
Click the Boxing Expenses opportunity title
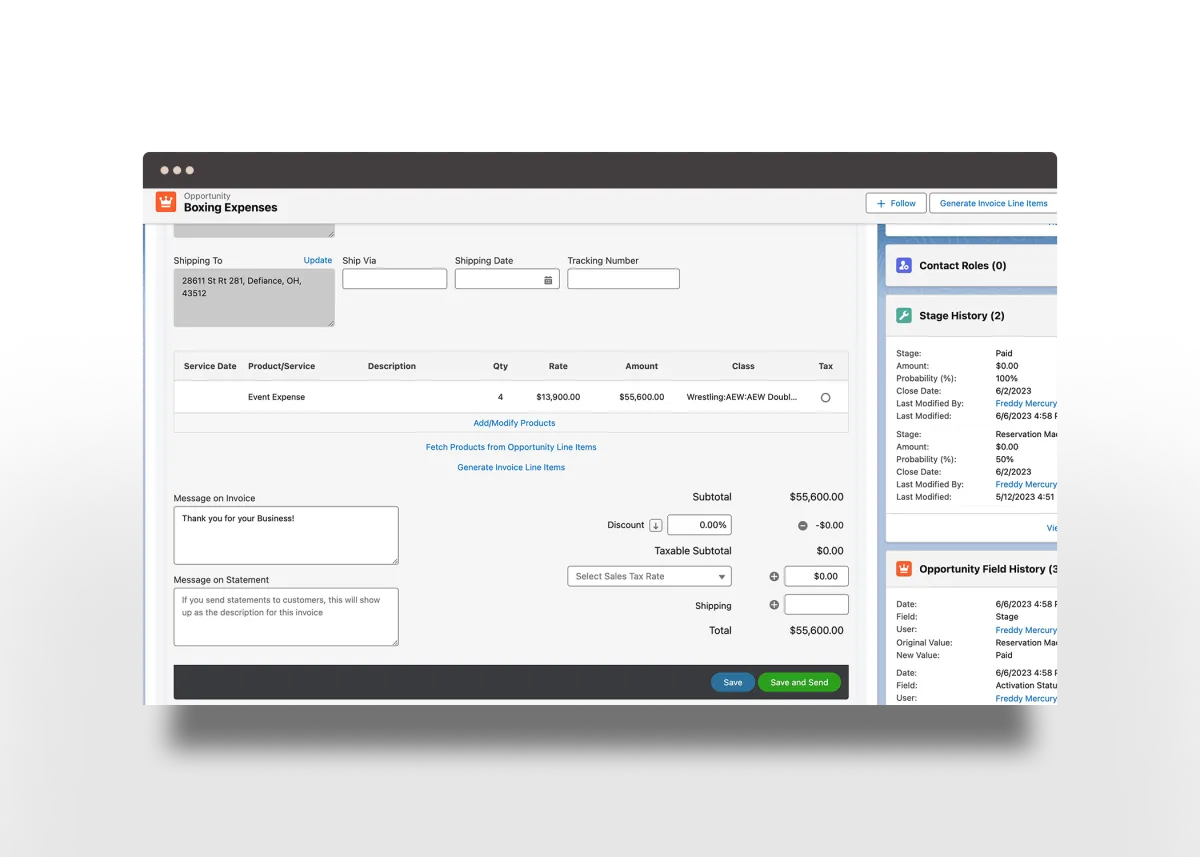tap(231, 208)
